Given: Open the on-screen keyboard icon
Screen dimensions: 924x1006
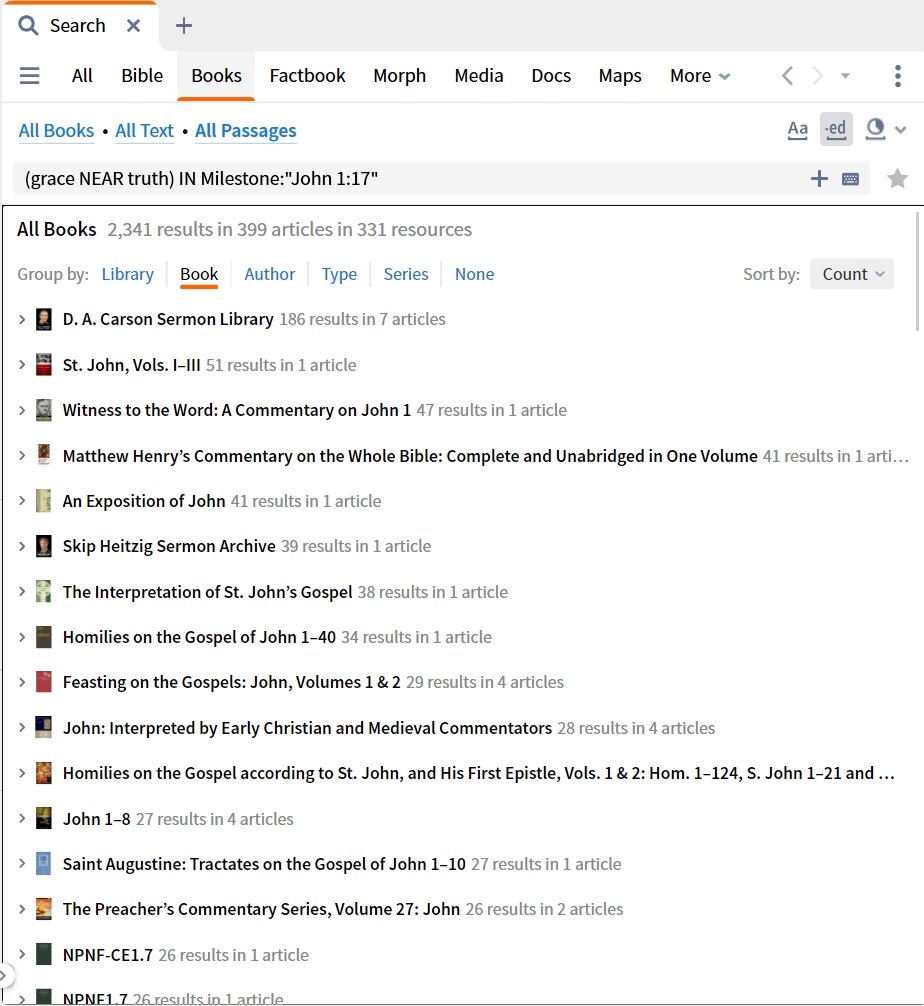Looking at the screenshot, I should [x=850, y=179].
